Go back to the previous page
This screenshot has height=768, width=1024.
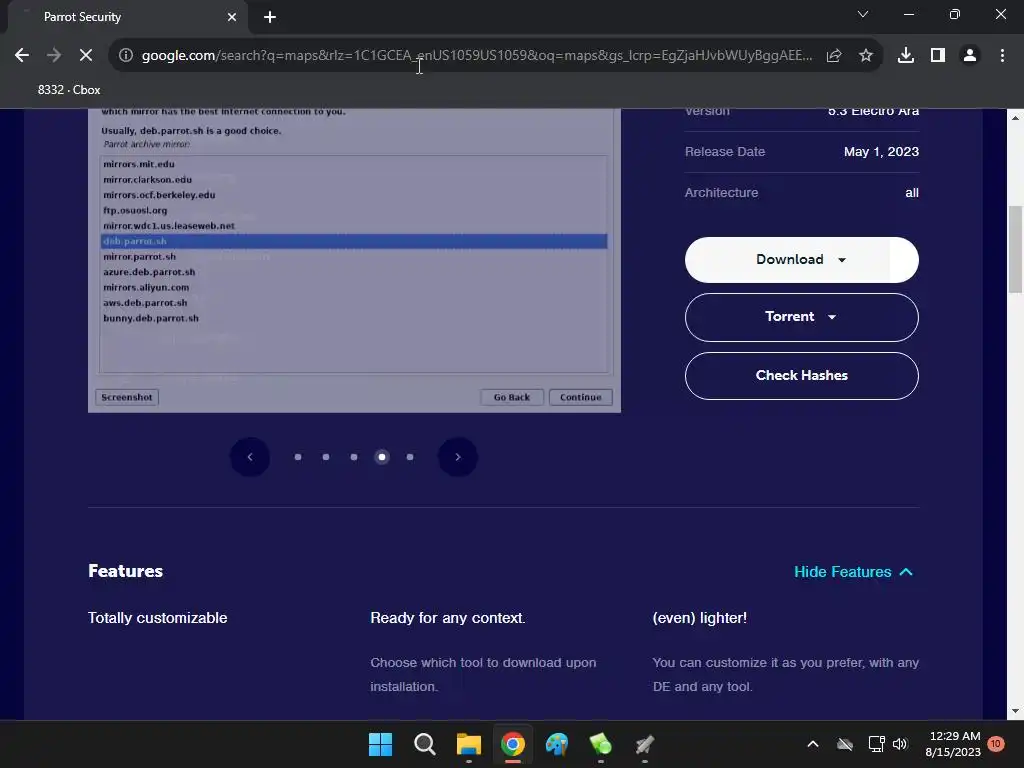tap(22, 56)
